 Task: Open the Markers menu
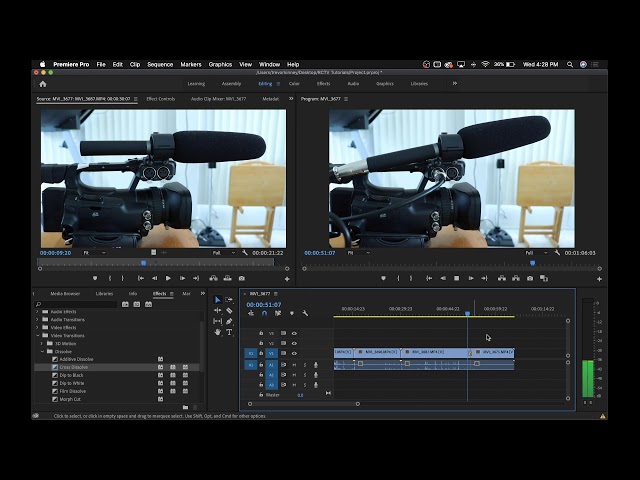click(191, 64)
